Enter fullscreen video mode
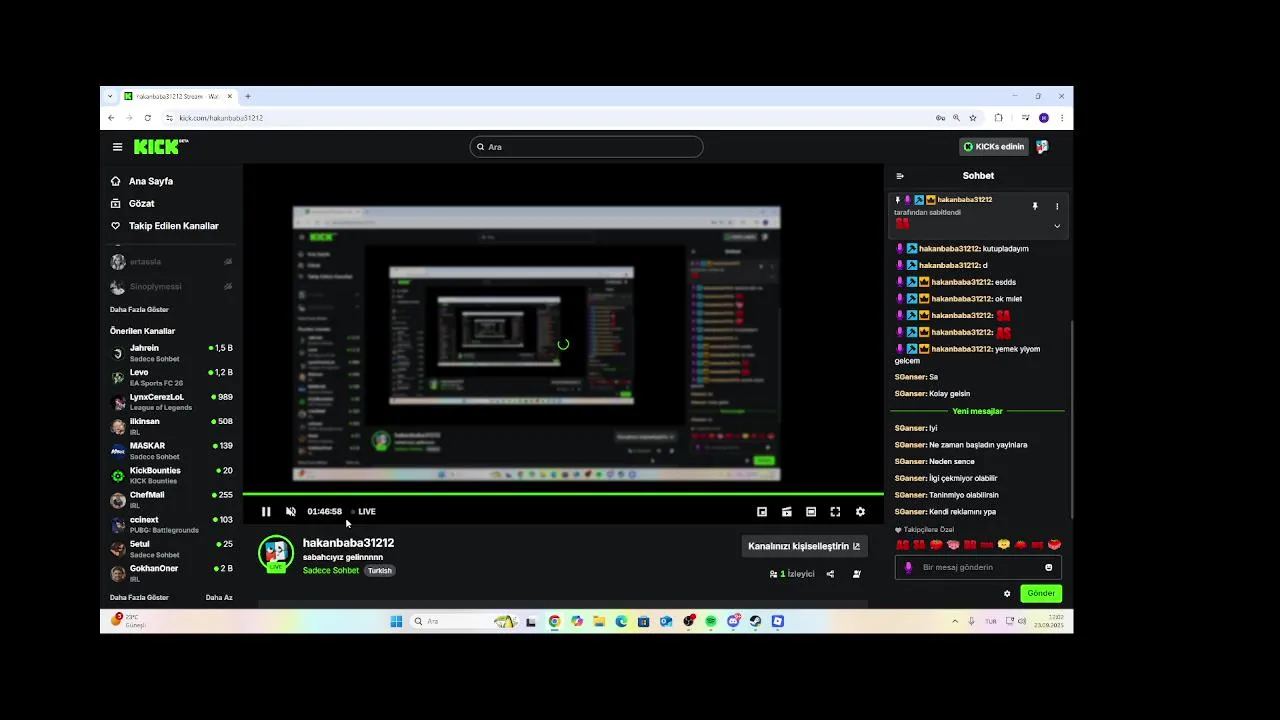Viewport: 1280px width, 720px height. [x=835, y=512]
